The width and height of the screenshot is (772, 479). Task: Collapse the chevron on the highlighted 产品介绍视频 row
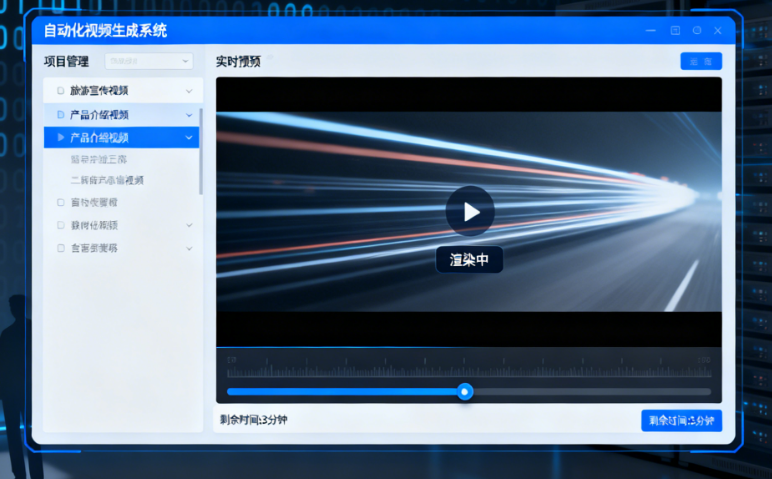coord(189,138)
